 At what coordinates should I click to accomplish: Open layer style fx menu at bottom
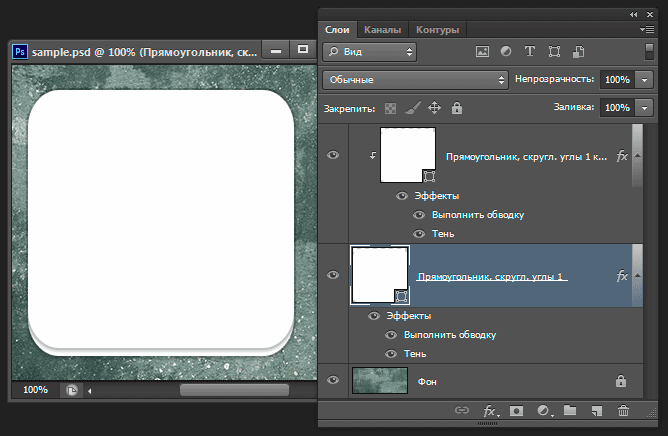pos(490,410)
